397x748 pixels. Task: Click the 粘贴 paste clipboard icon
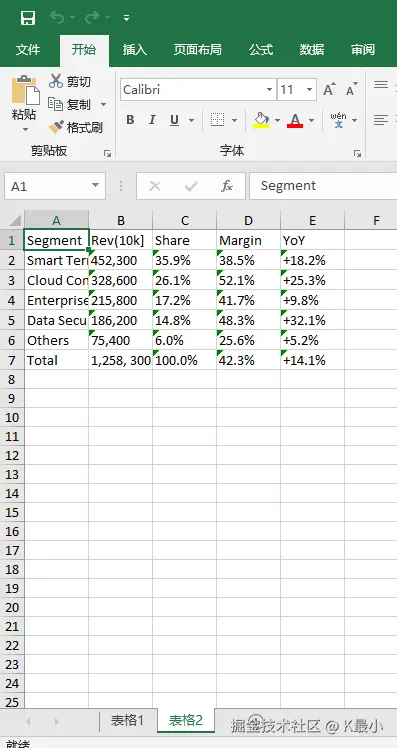pos(25,90)
